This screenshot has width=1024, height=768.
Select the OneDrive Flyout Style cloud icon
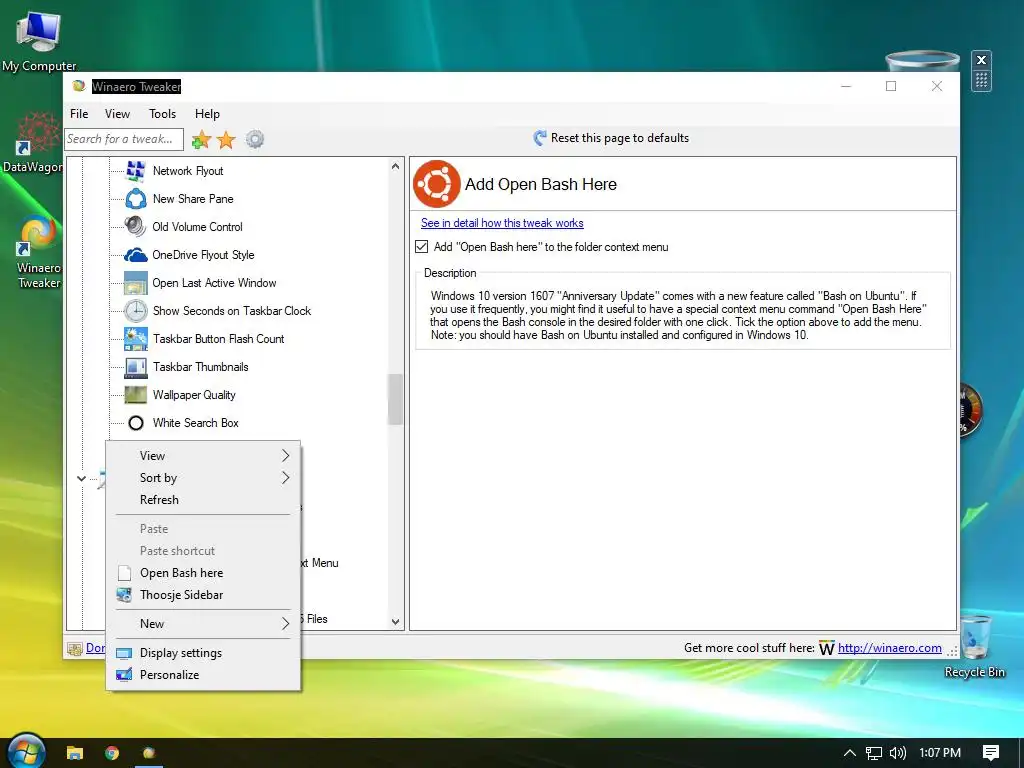click(136, 255)
